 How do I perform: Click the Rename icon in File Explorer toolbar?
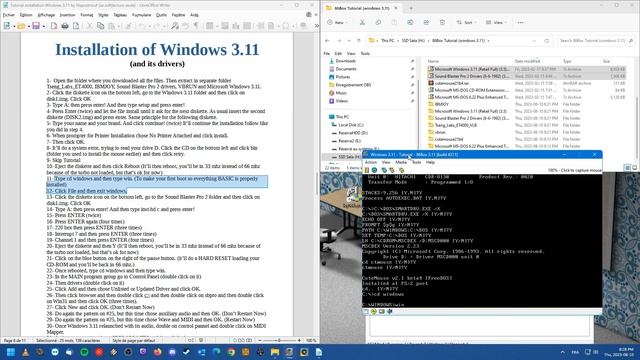410,22
